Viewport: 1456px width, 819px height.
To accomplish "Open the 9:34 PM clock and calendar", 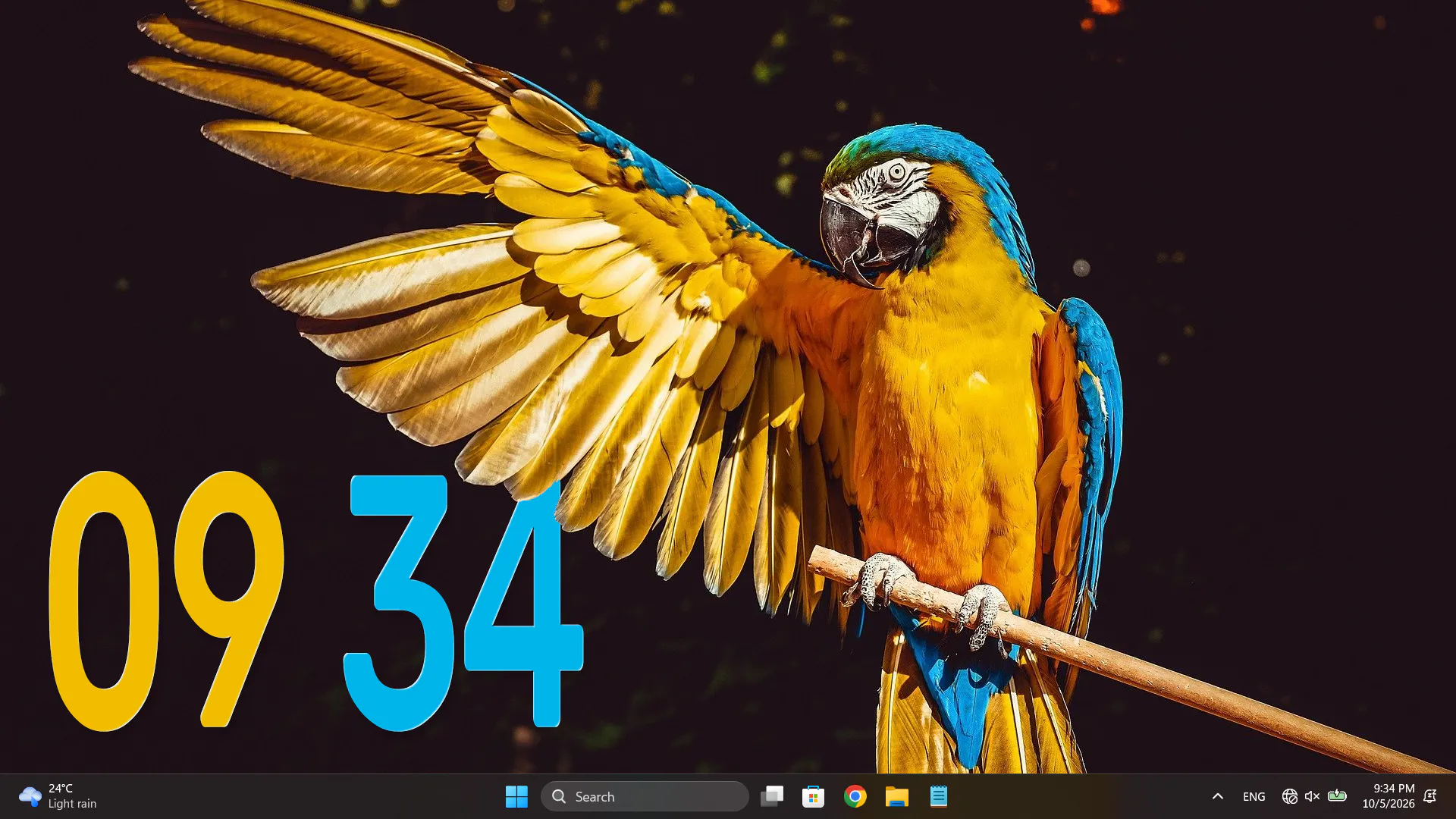I will pos(1388,796).
